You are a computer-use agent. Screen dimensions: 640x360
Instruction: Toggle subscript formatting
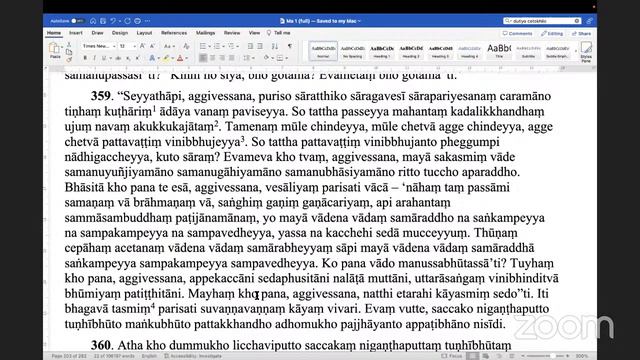[128, 58]
